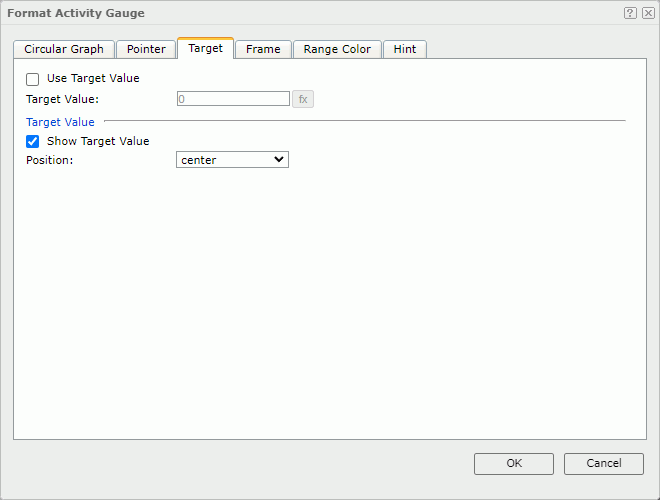Open the Frame tab

tap(263, 49)
